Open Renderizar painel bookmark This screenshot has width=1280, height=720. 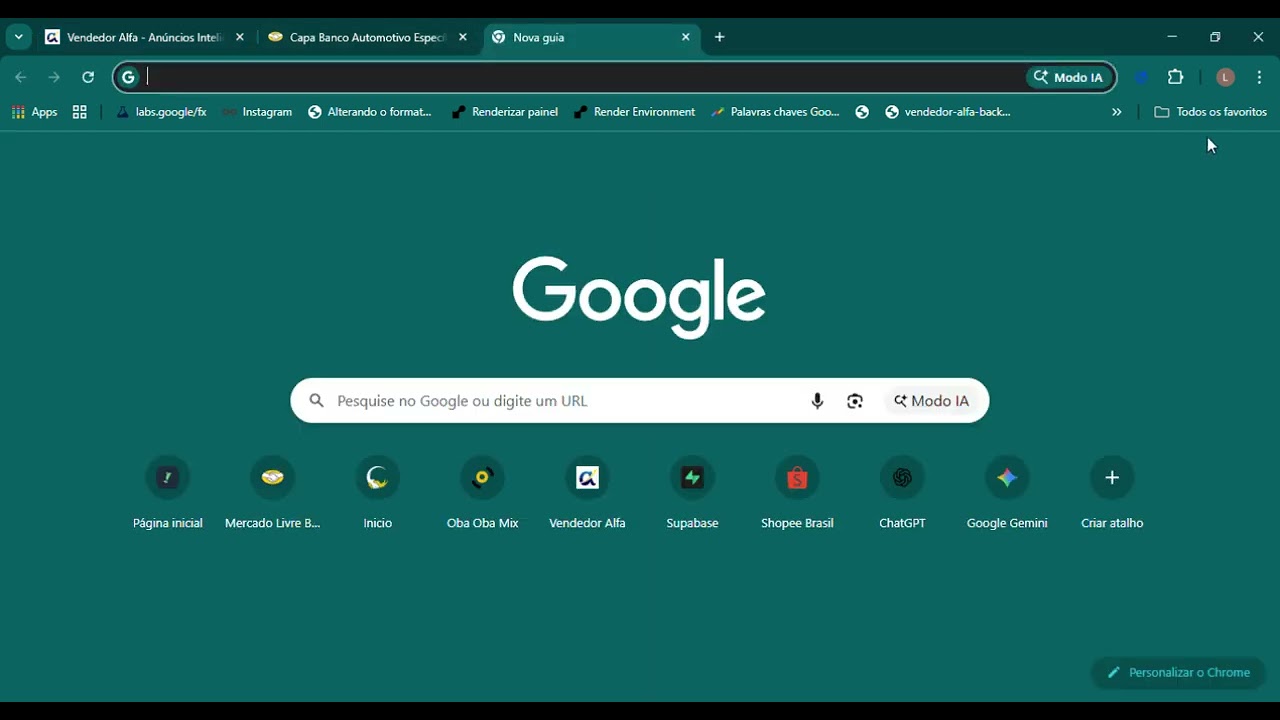pyautogui.click(x=505, y=112)
